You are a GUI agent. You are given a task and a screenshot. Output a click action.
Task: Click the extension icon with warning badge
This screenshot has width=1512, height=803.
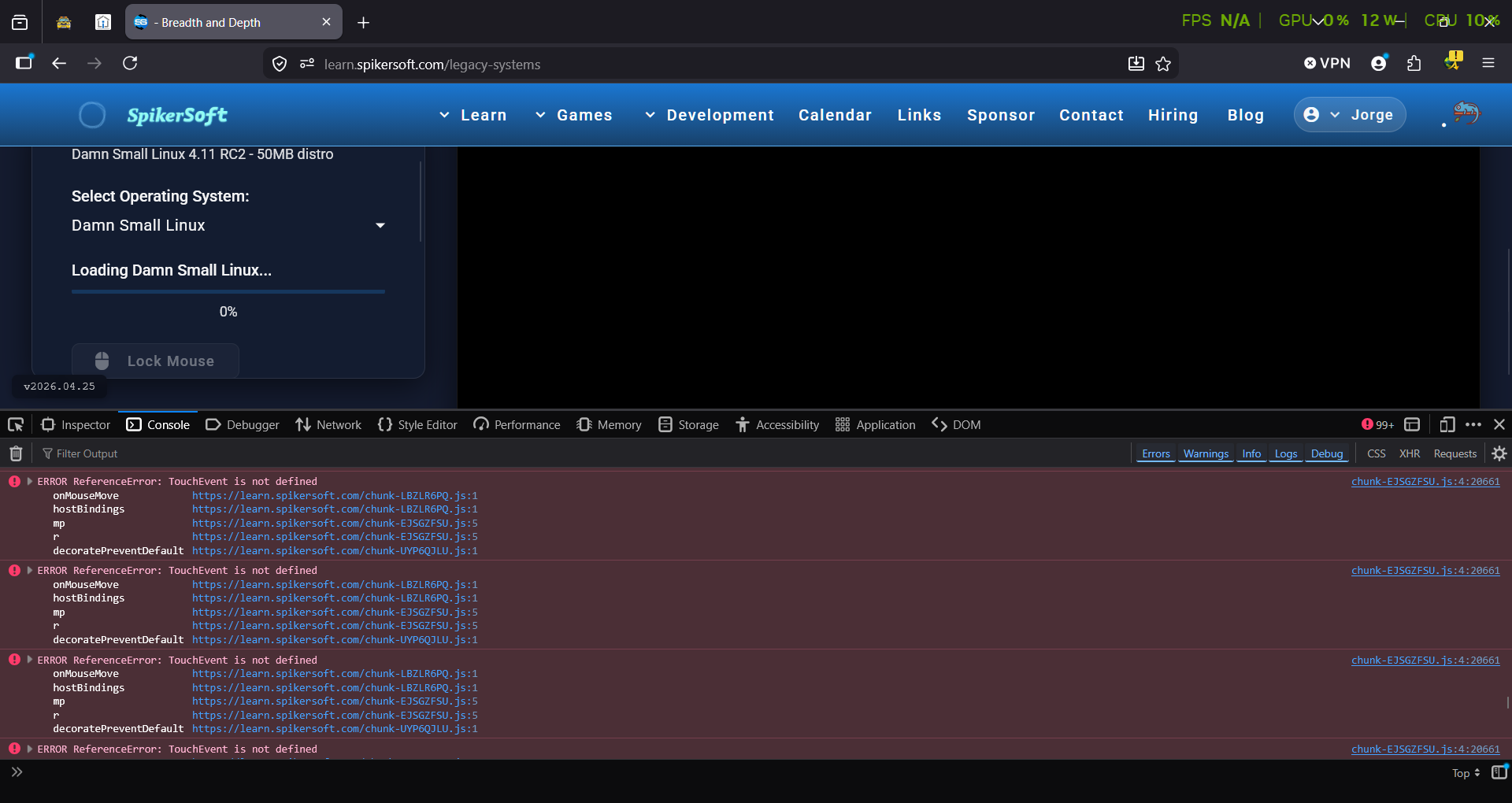click(x=1453, y=61)
